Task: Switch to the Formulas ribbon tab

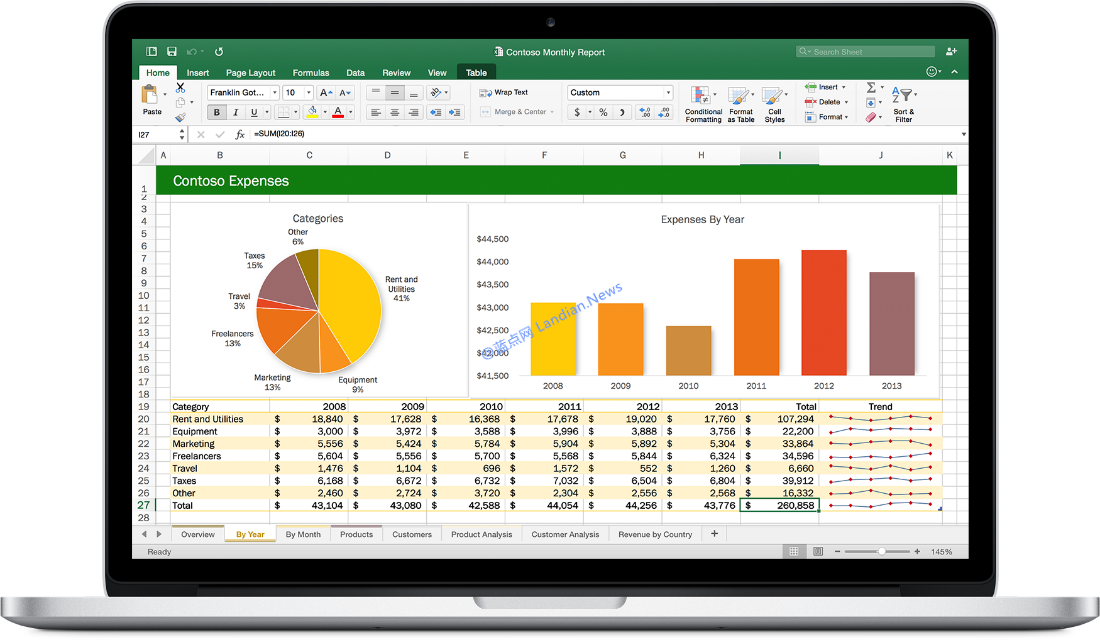Action: pyautogui.click(x=311, y=72)
